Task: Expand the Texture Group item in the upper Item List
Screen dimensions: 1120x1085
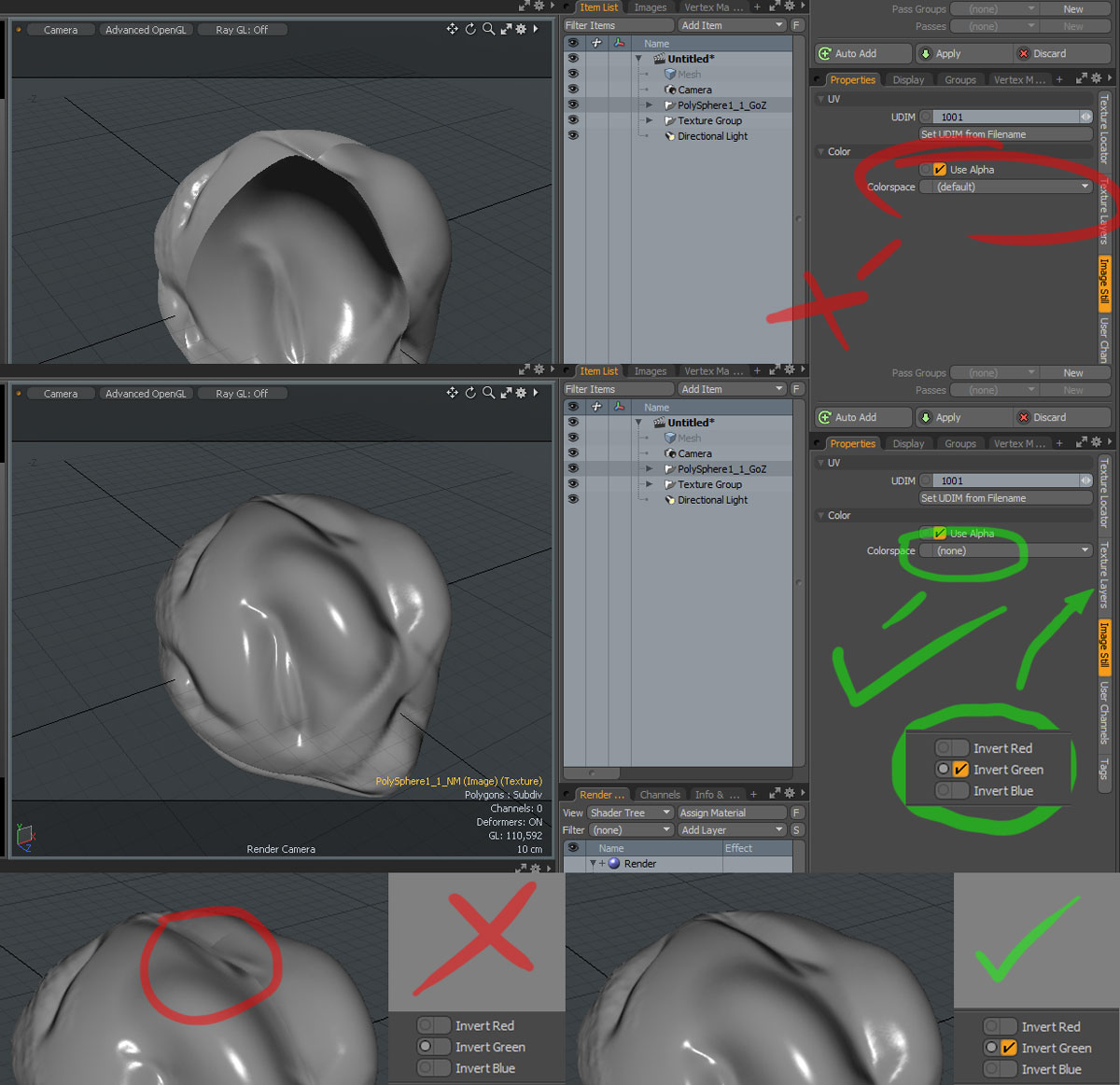Action: pos(649,120)
